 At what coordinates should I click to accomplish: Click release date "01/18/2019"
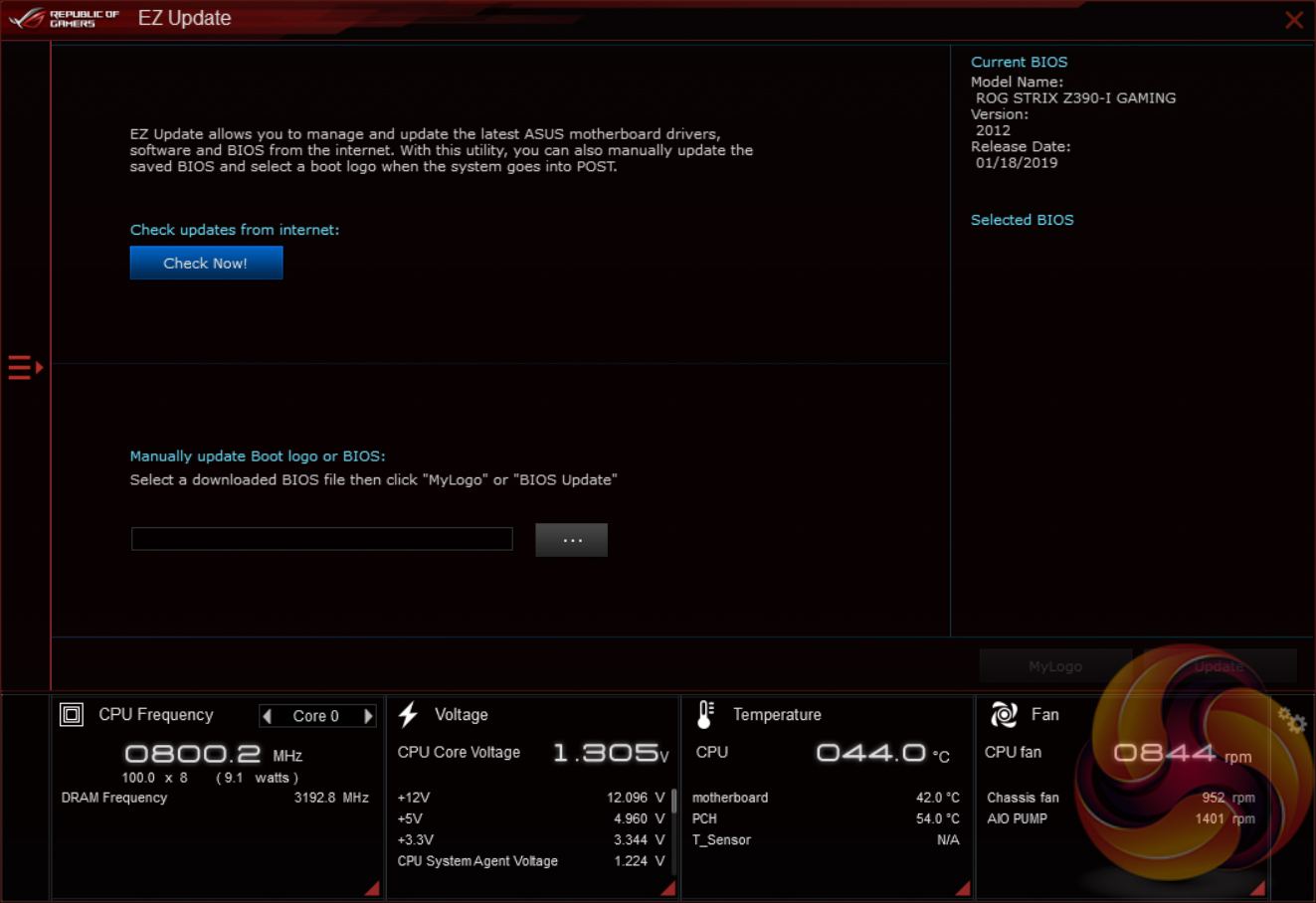(1017, 163)
